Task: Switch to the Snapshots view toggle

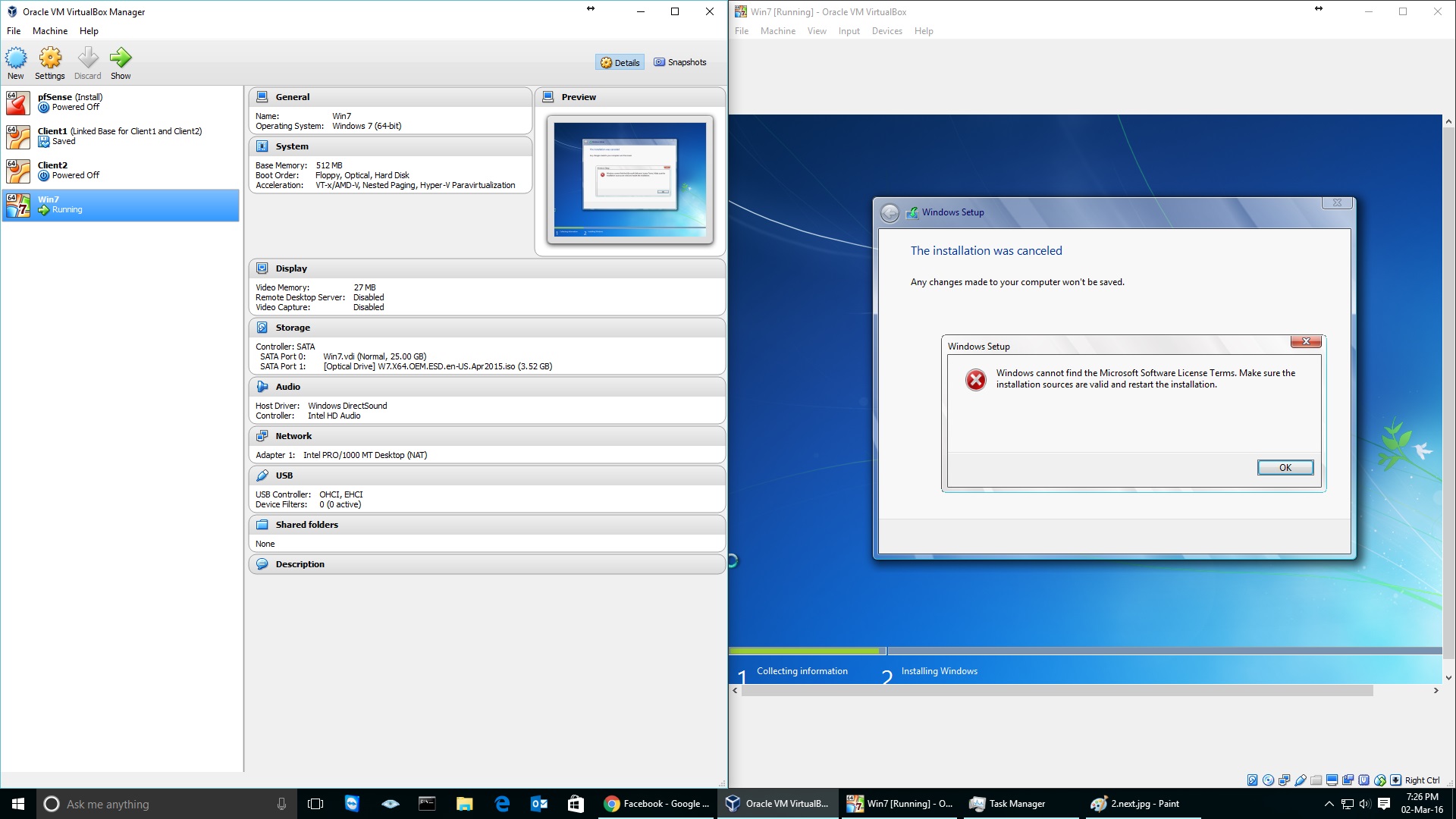Action: coord(680,62)
